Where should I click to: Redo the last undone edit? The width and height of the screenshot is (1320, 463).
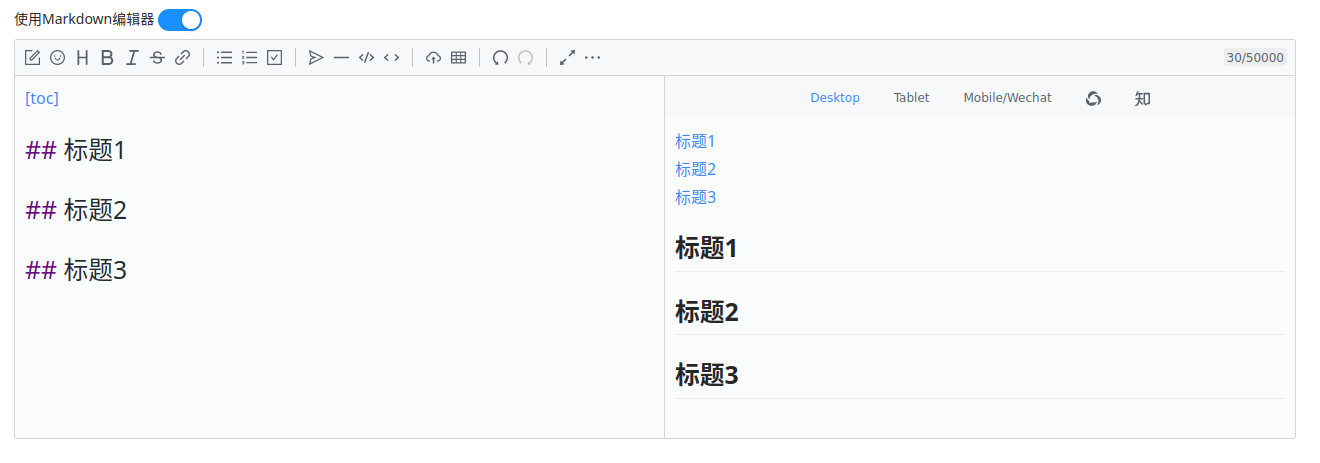[x=525, y=58]
